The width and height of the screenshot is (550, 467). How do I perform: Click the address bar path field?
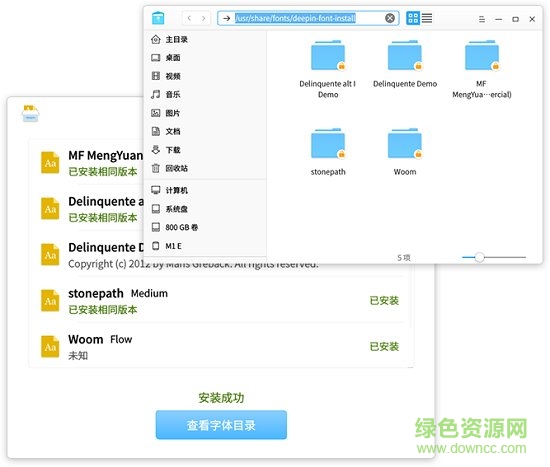coord(308,18)
